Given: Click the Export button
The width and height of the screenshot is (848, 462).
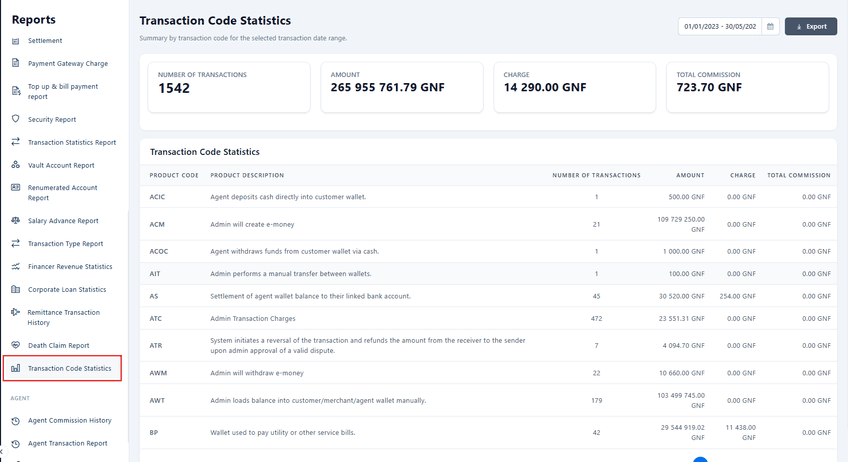Looking at the screenshot, I should (811, 27).
